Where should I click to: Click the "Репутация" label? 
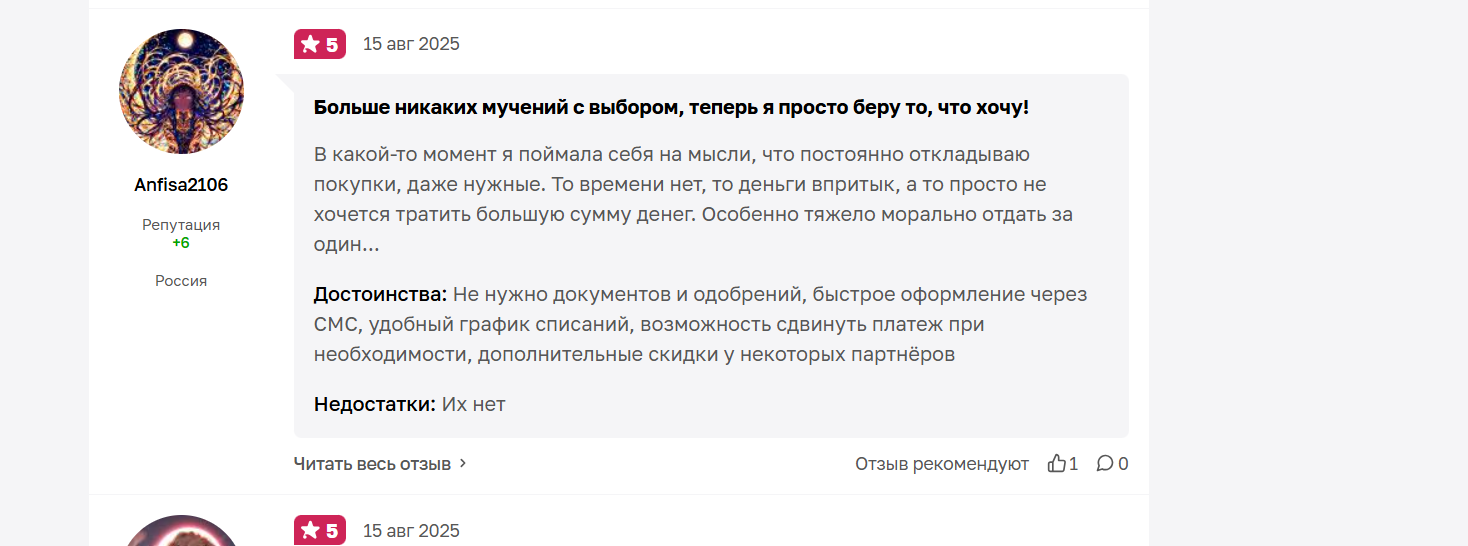point(181,225)
